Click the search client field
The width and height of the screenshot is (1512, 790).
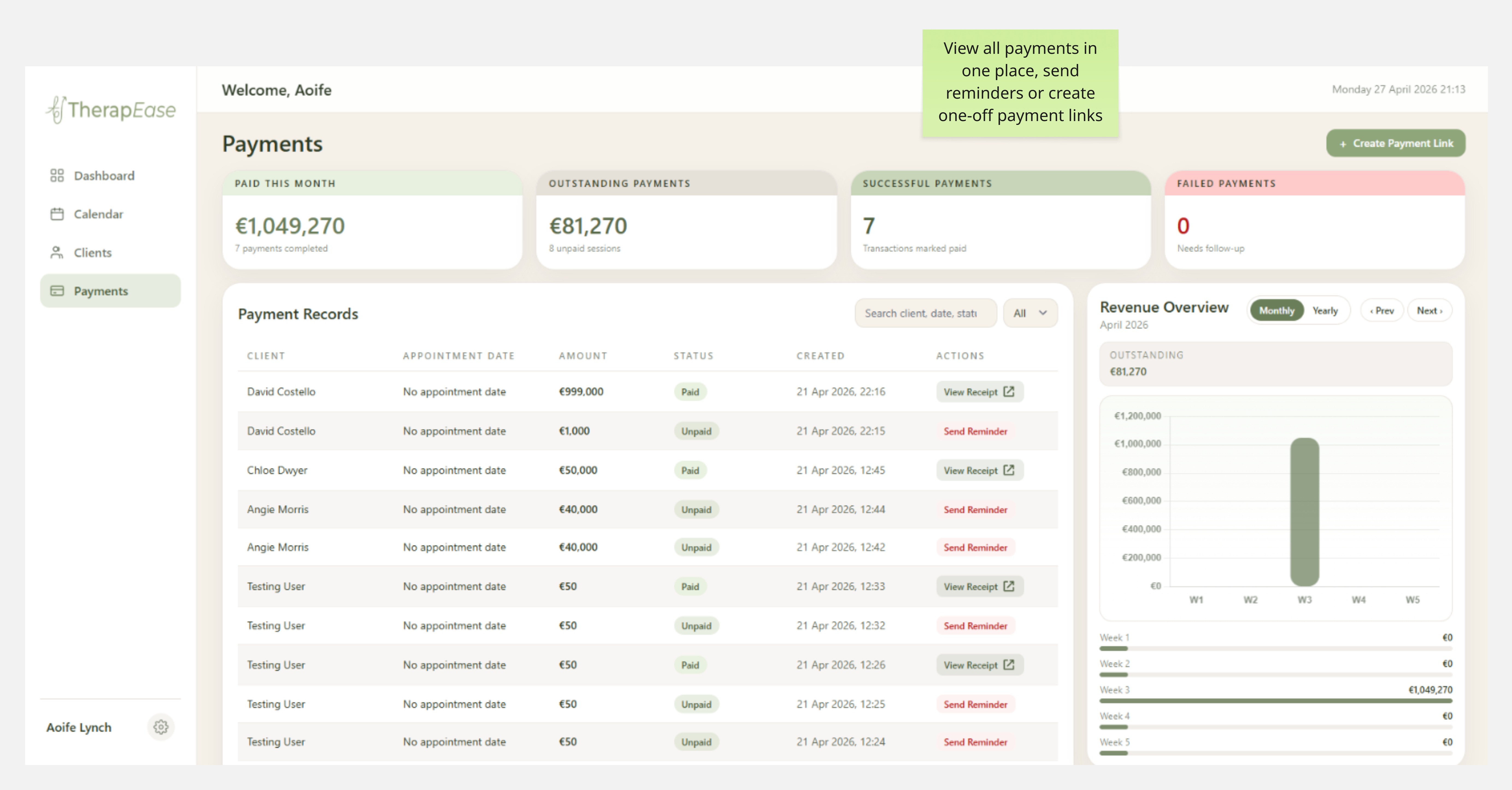click(926, 313)
